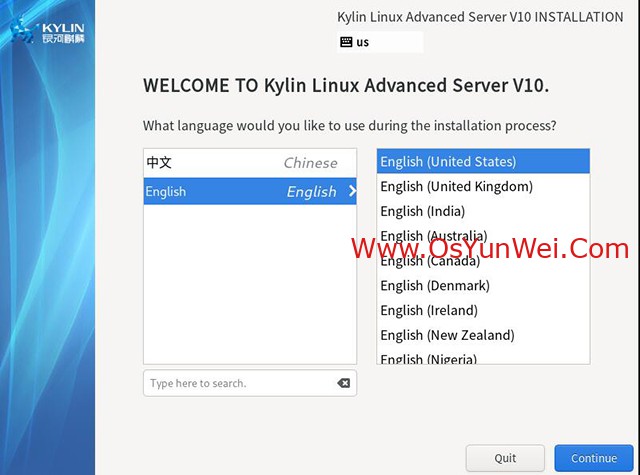Choose English (Nigeria) locale
This screenshot has width=640, height=475.
coord(483,357)
